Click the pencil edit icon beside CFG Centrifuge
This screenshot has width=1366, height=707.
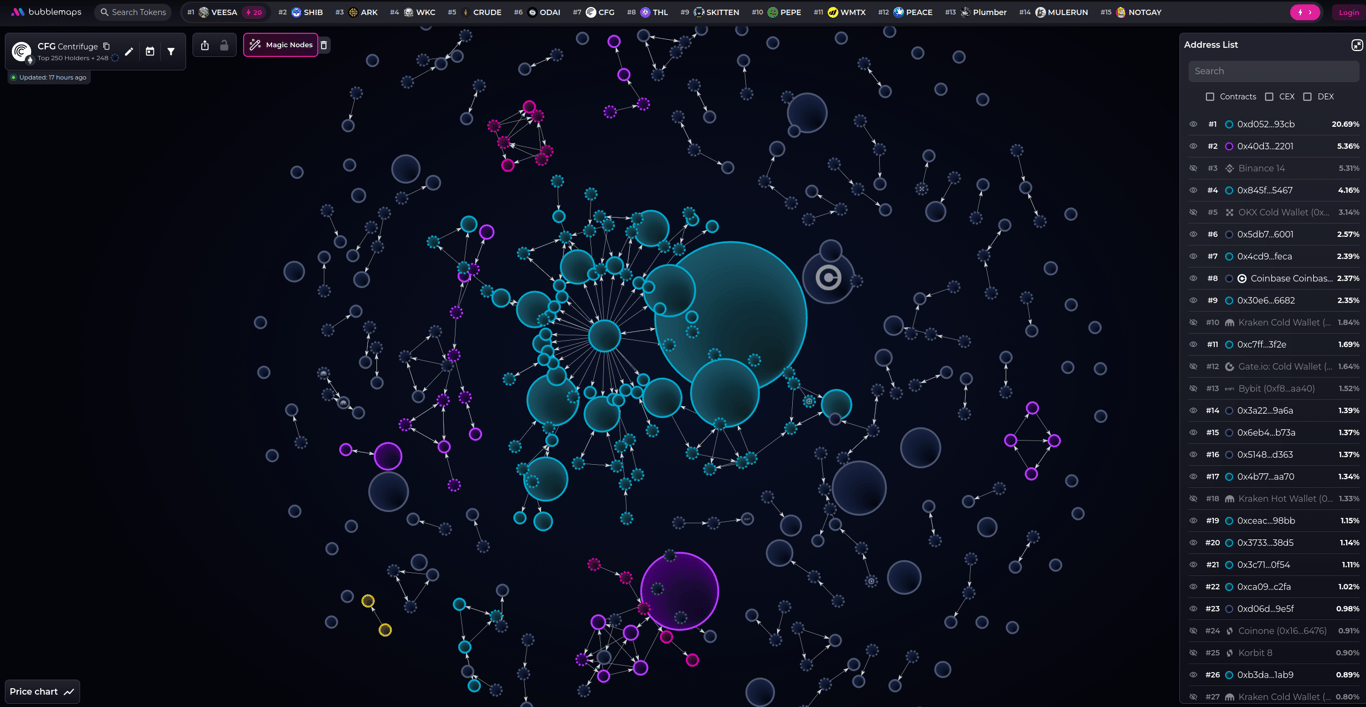click(129, 51)
